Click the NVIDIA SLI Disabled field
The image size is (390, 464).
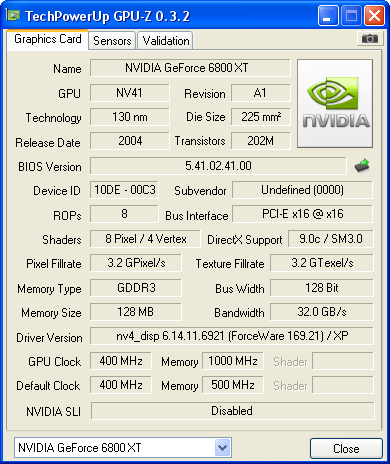[232, 411]
